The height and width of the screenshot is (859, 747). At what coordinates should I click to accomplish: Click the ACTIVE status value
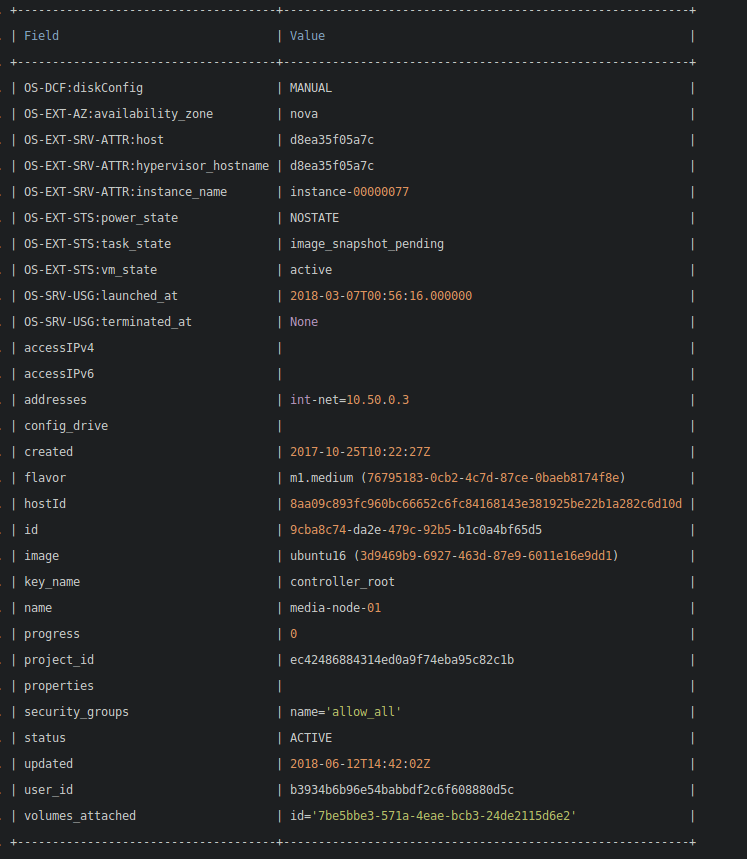311,738
